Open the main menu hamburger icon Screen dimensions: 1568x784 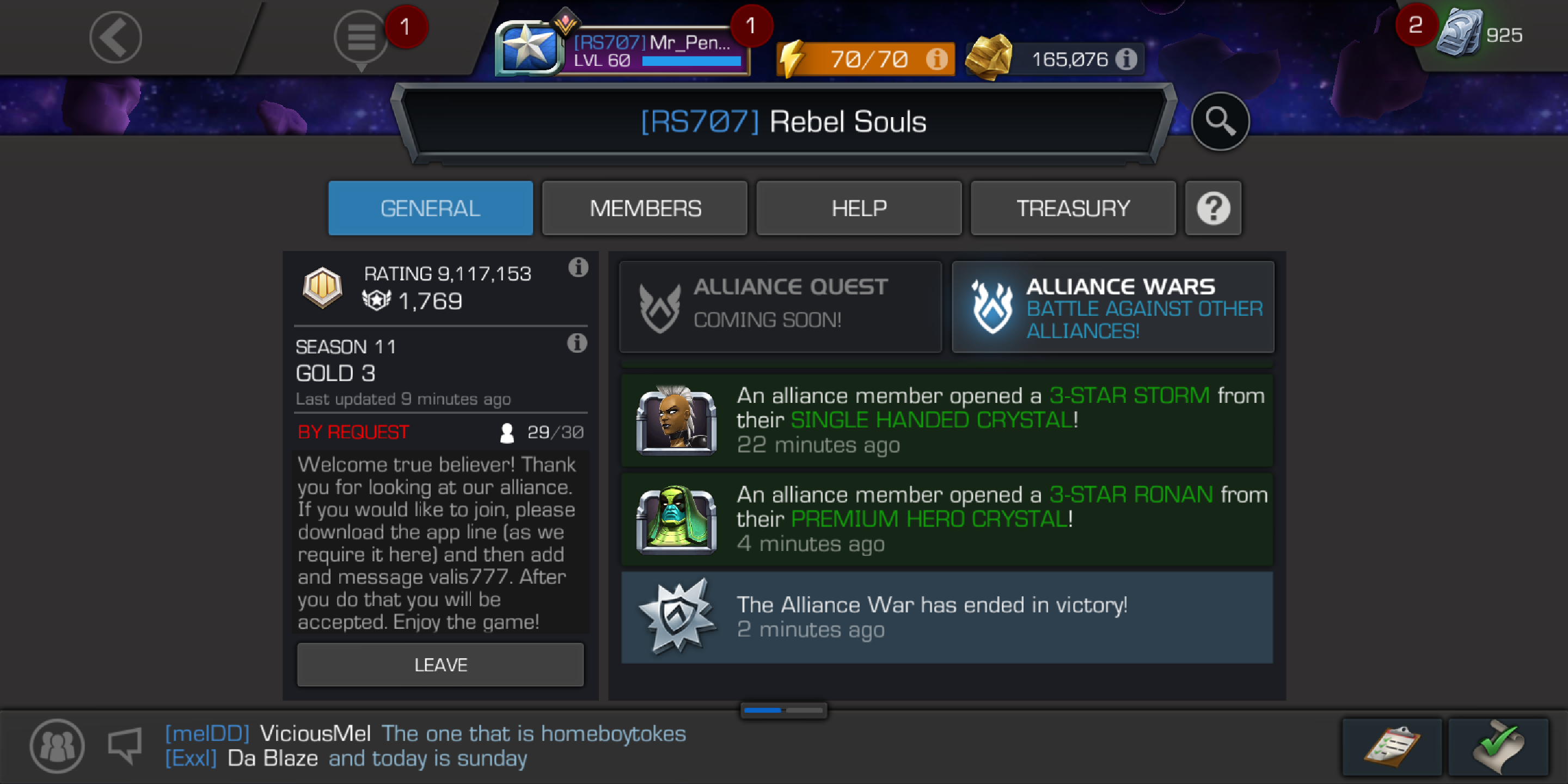[361, 38]
